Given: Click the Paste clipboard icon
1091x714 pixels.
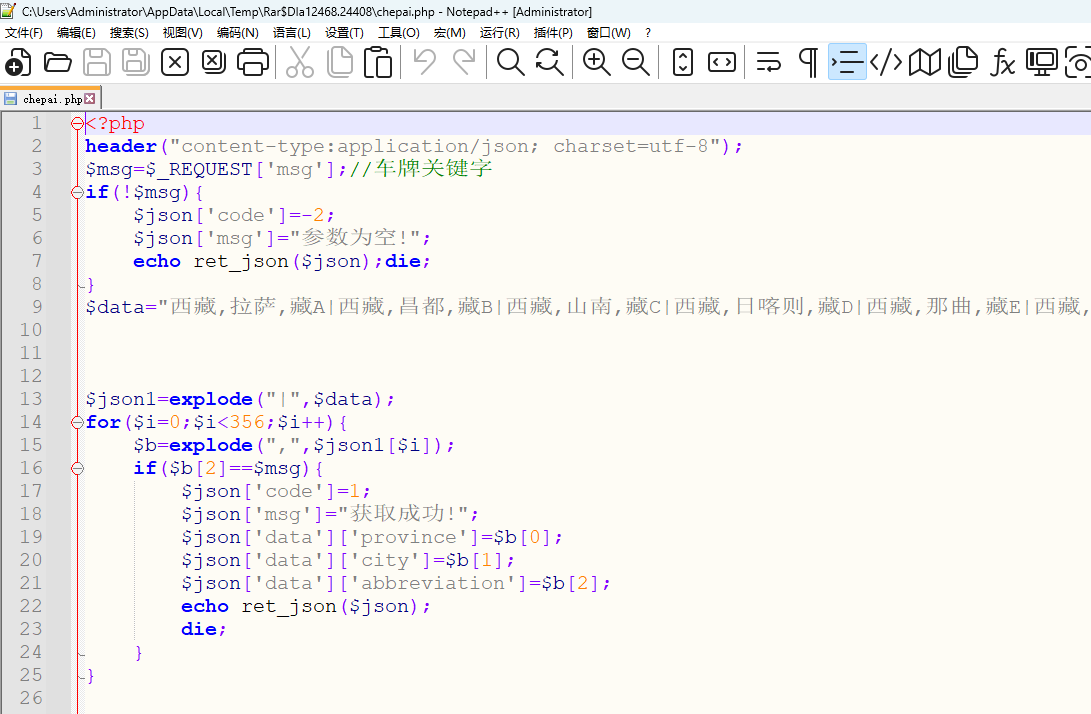Looking at the screenshot, I should pyautogui.click(x=378, y=63).
